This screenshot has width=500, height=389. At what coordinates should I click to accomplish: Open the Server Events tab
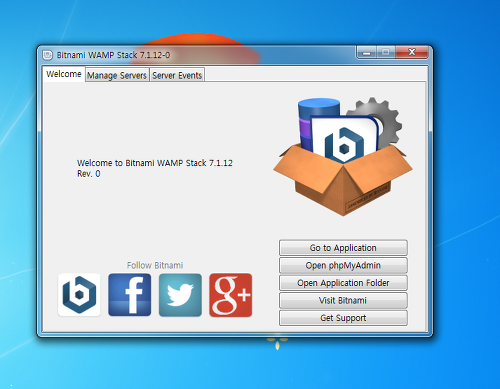pos(177,75)
